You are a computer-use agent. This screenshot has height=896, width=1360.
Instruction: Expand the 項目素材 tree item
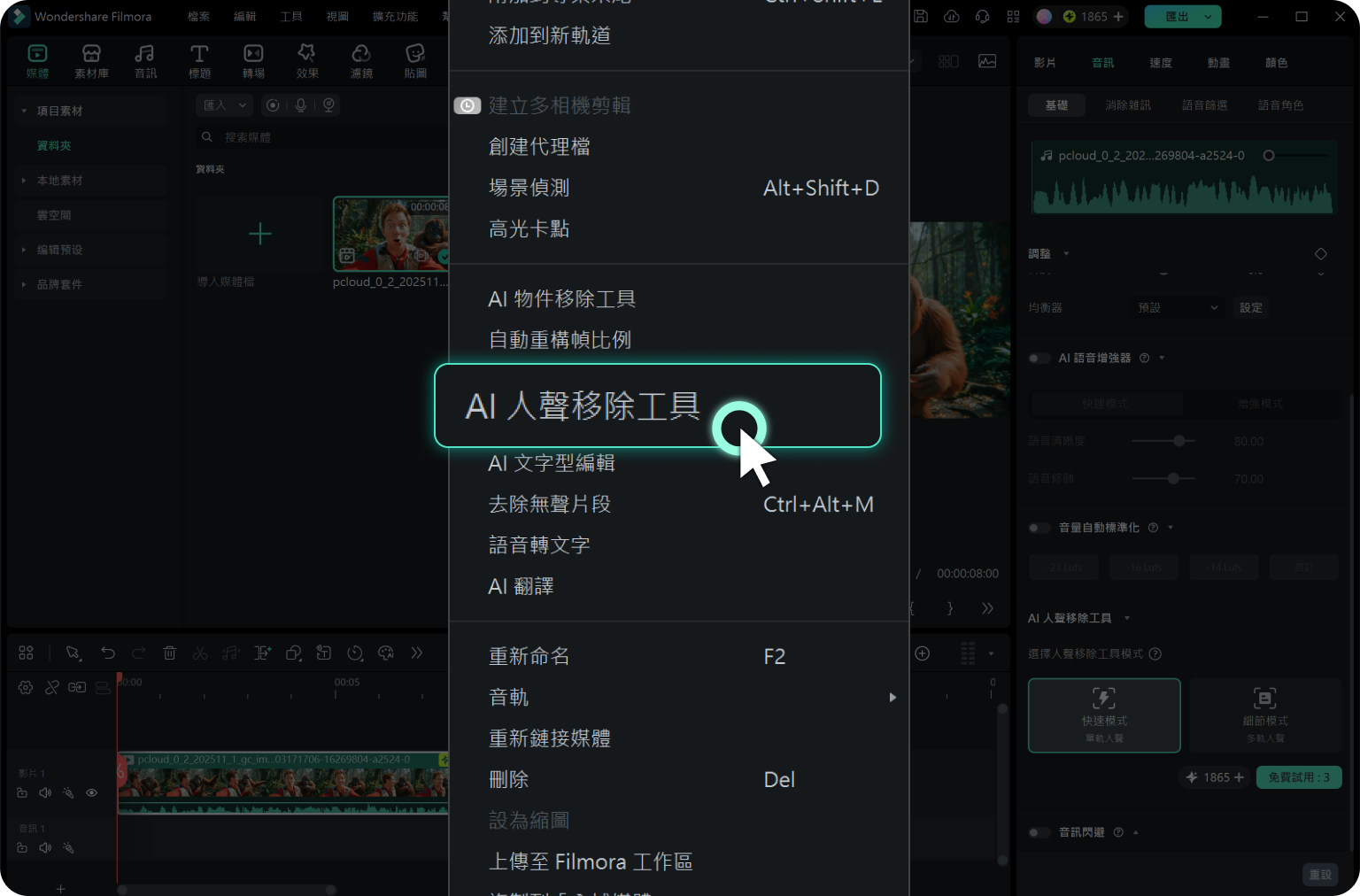coord(24,111)
